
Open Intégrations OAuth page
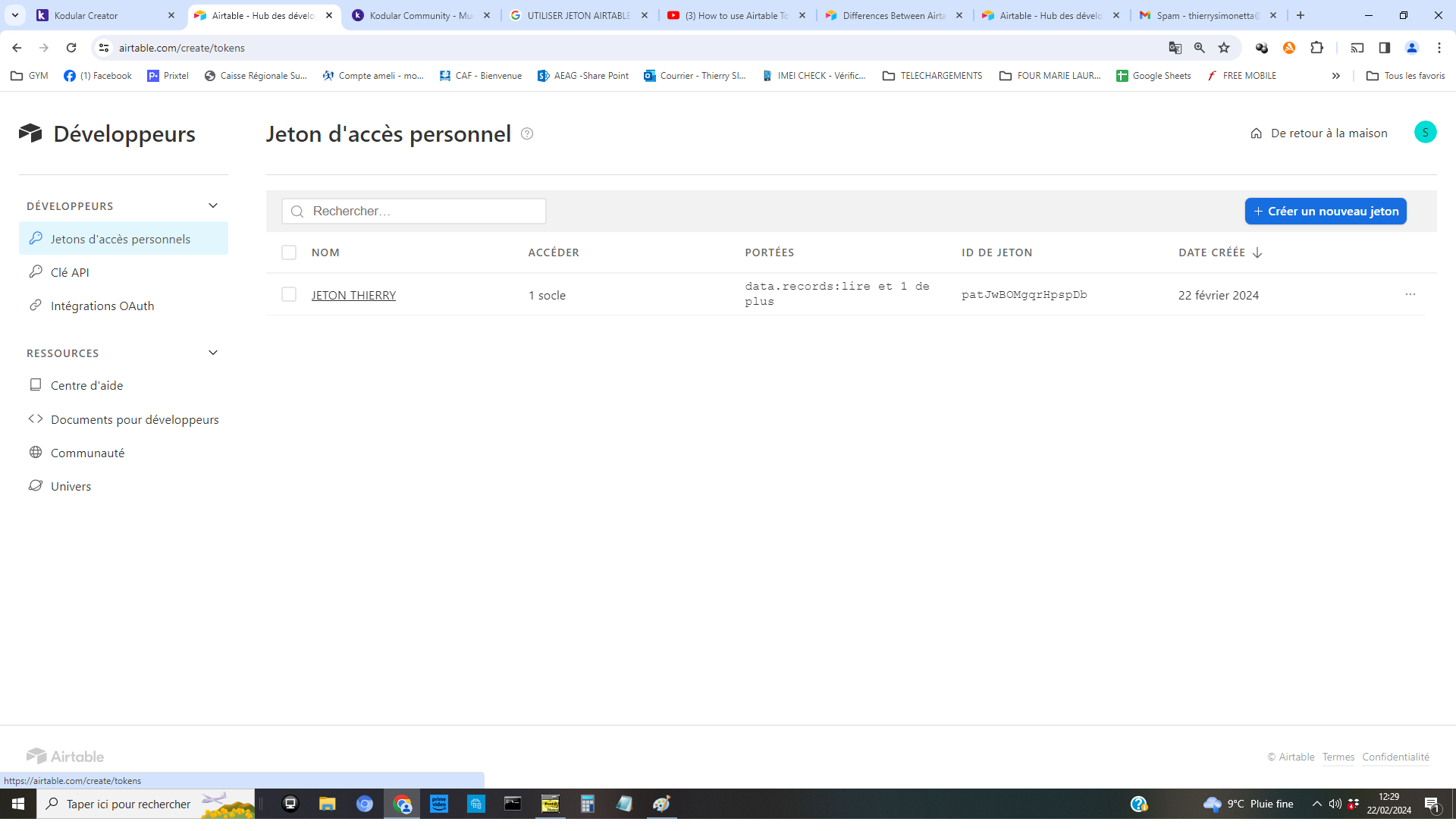102,306
